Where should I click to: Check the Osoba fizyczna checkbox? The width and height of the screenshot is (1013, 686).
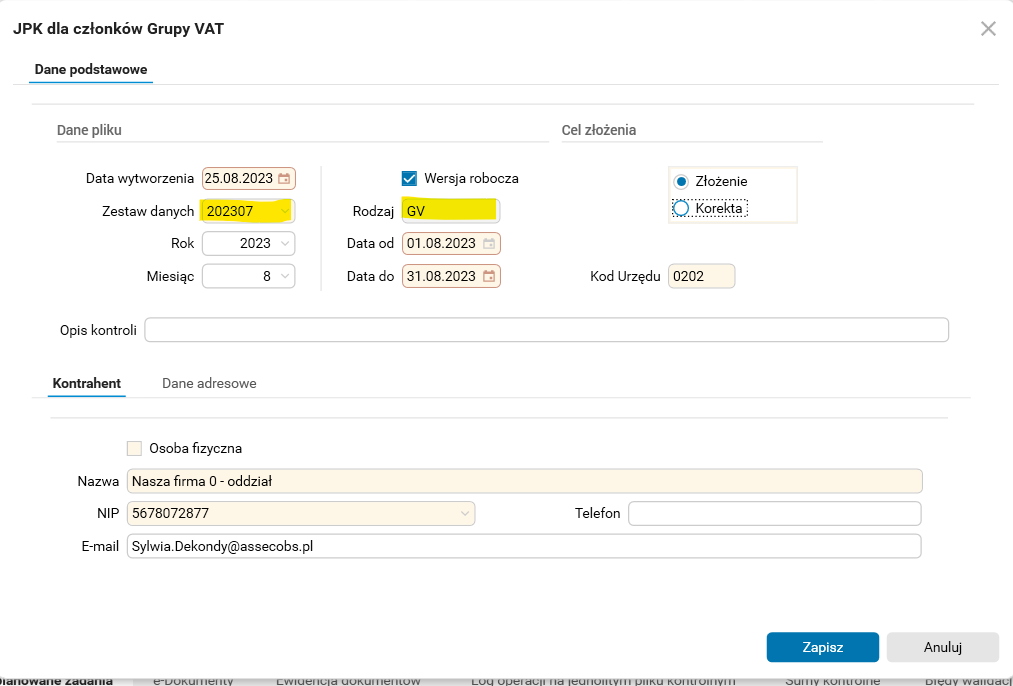pyautogui.click(x=135, y=449)
